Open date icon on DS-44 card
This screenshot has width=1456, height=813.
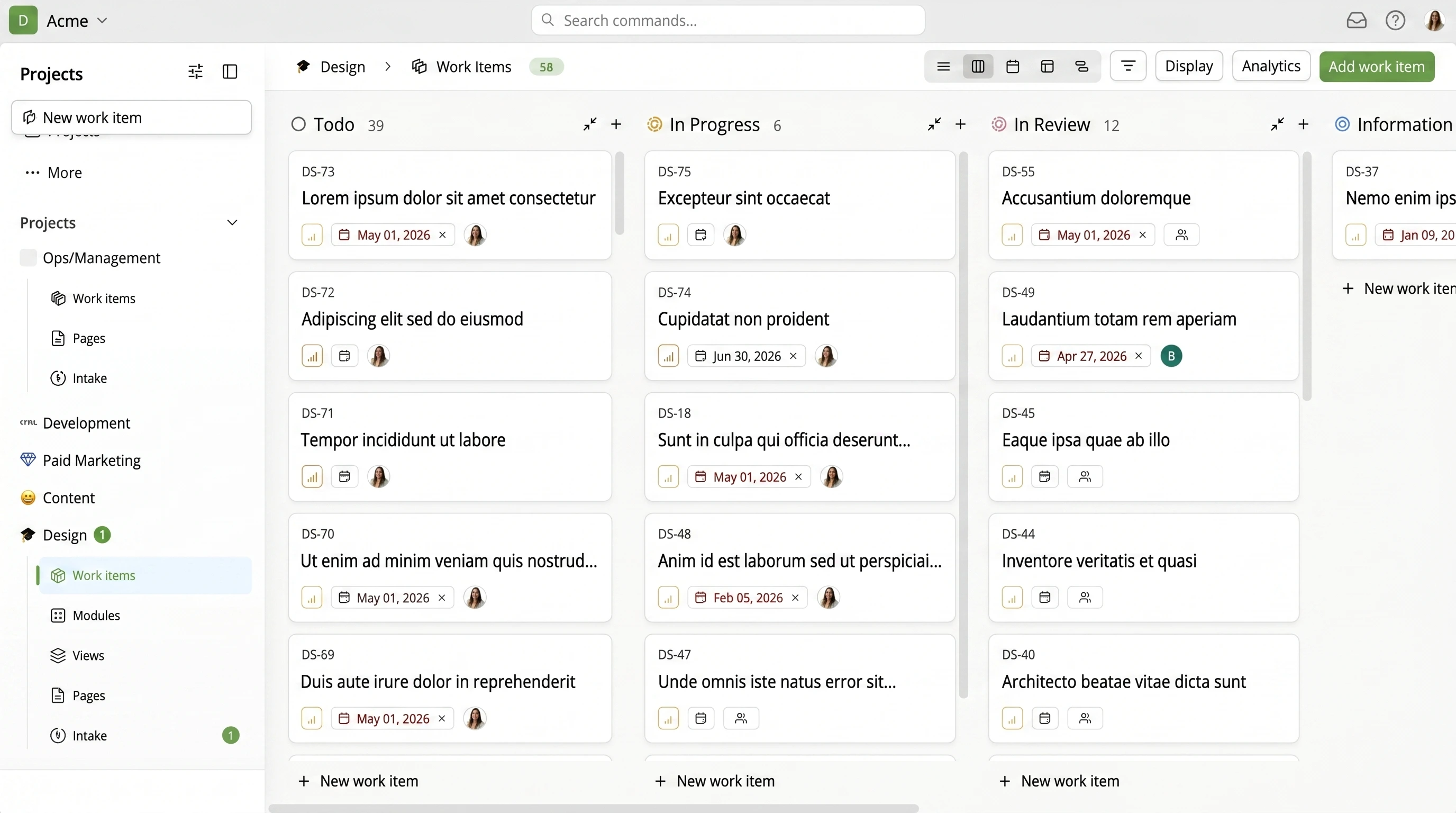[x=1044, y=598]
